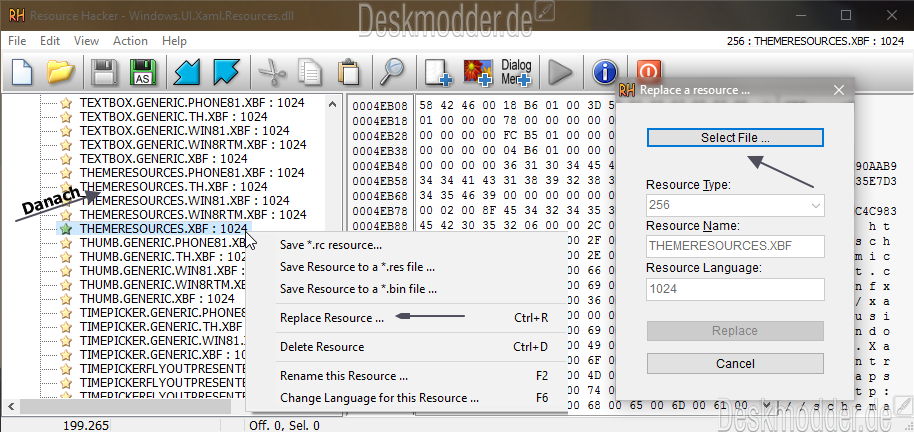Select THEMERESOURCES.WIN8RTM.XBF : 1024 tree item
This screenshot has height=432, width=914.
[193, 215]
